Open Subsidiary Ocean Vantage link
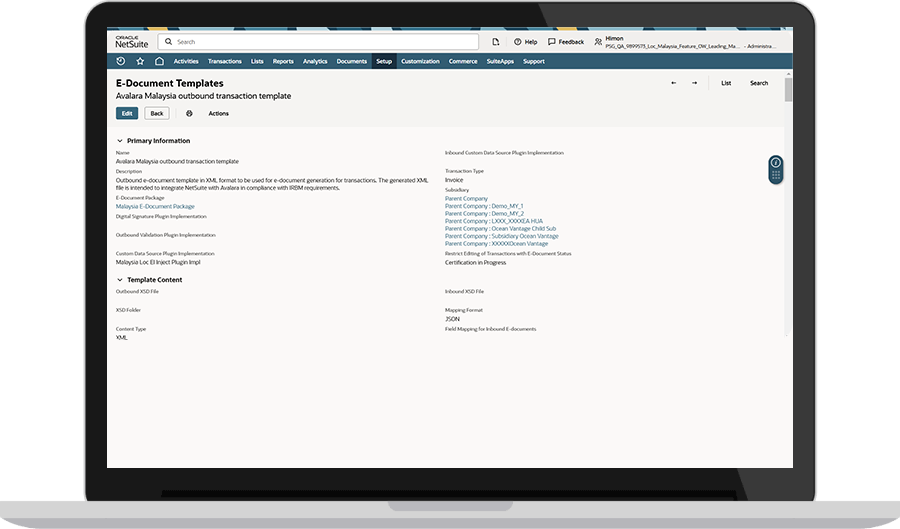Viewport: 900px width, 529px height. [502, 236]
